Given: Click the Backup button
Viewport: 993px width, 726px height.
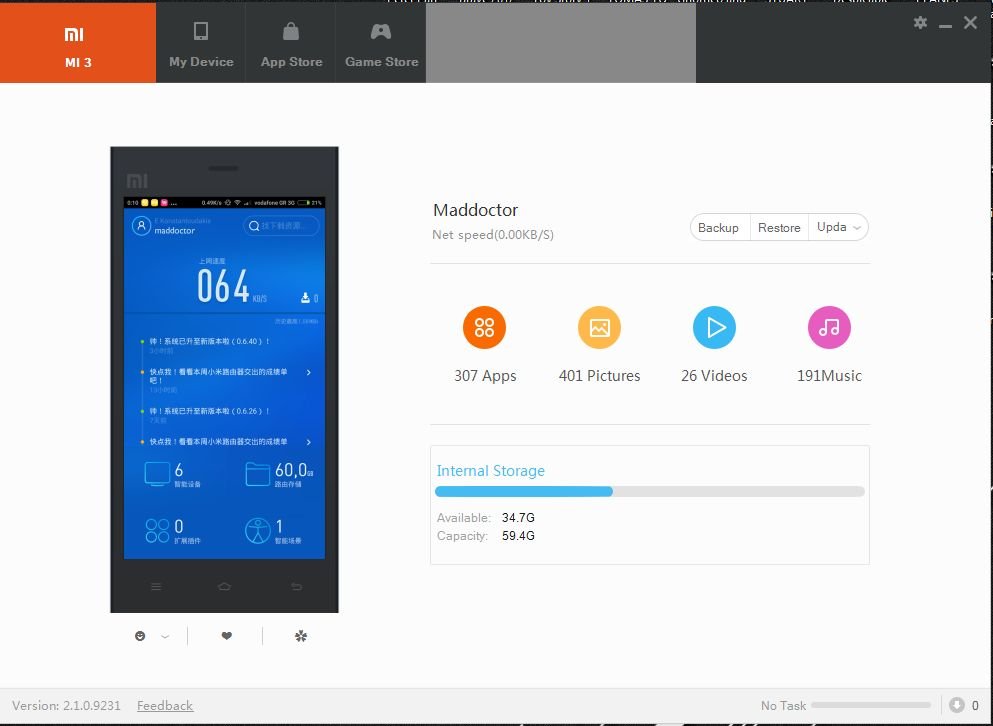Looking at the screenshot, I should tap(718, 228).
